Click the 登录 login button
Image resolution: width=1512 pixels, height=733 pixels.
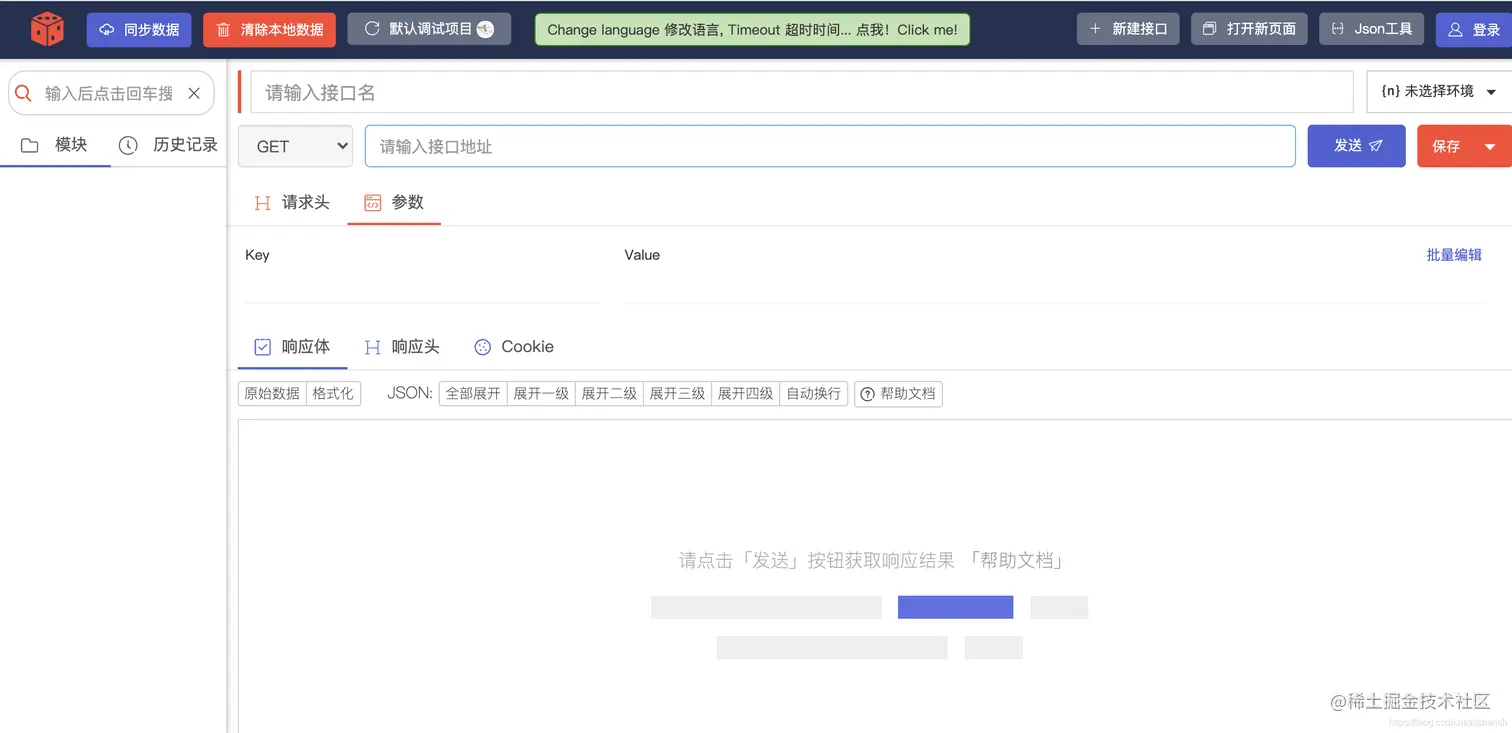click(x=1474, y=30)
